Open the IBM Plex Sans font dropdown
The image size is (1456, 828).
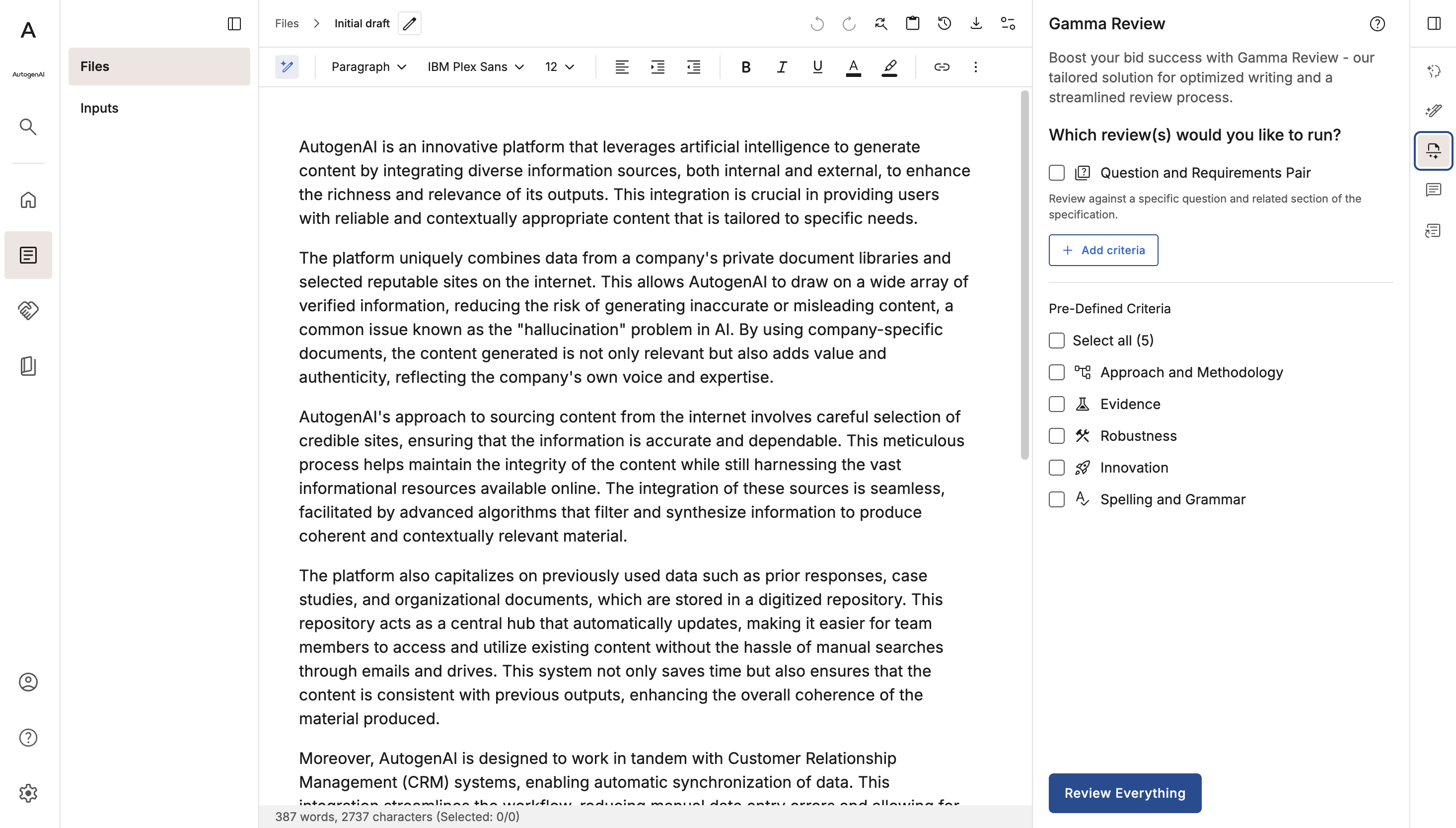[x=475, y=67]
